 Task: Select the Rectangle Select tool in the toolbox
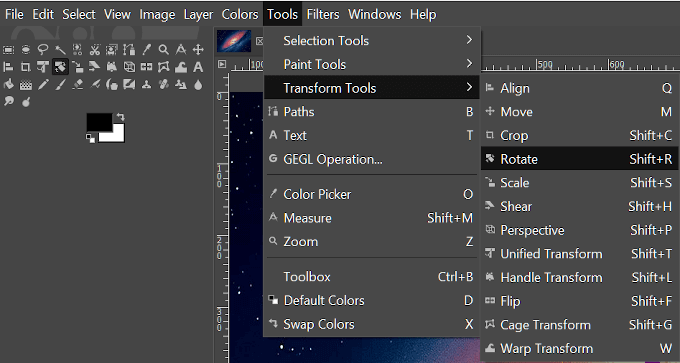9,49
